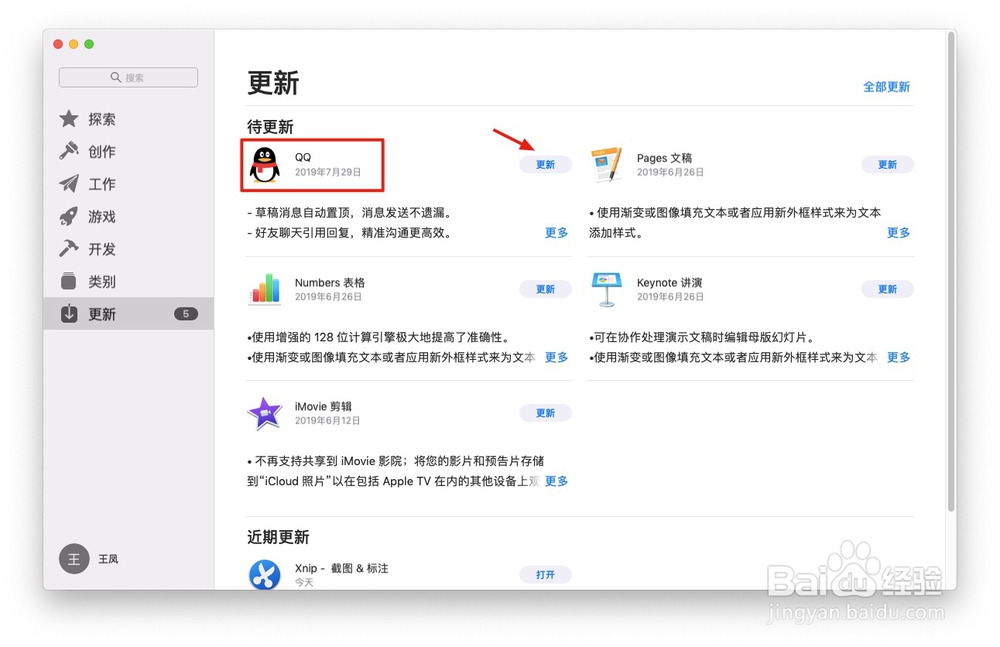Expand 更多 for iMovie release notes
Image resolution: width=1000 pixels, height=647 pixels.
556,481
